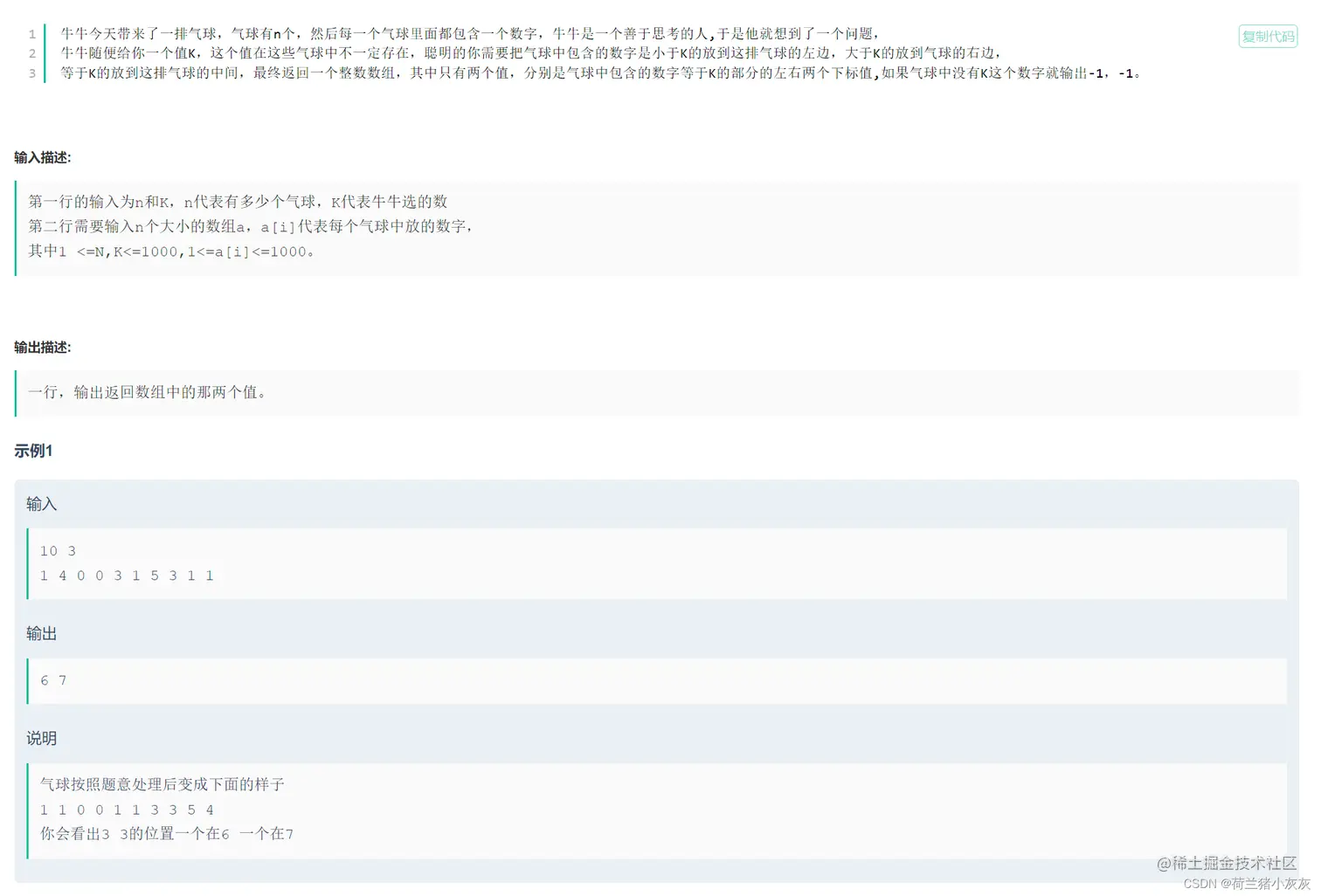Click line beginning 等于K的放到这排气球的中间
1321x896 pixels.
pyautogui.click(x=600, y=73)
